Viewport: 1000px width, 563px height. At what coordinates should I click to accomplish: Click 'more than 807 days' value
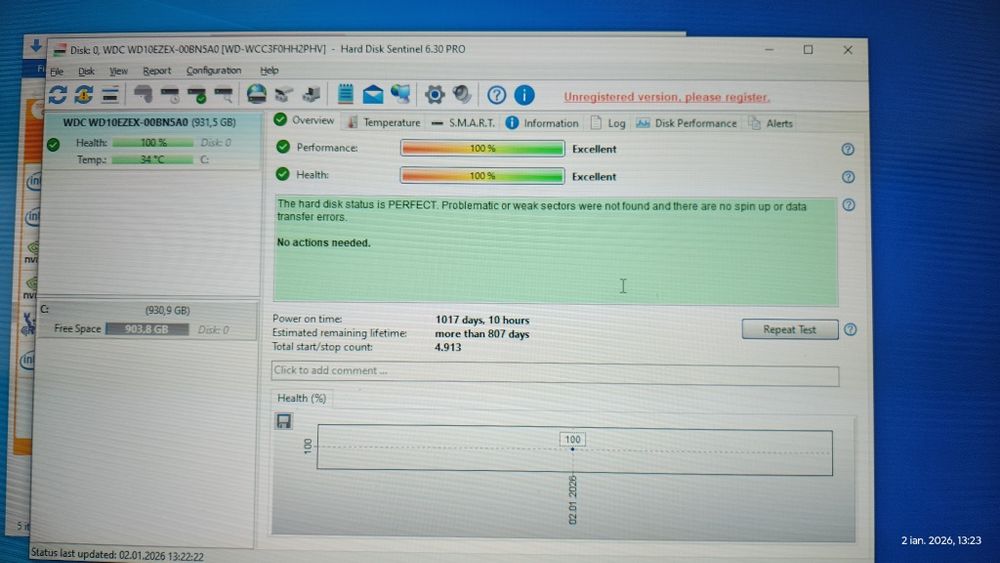click(482, 333)
